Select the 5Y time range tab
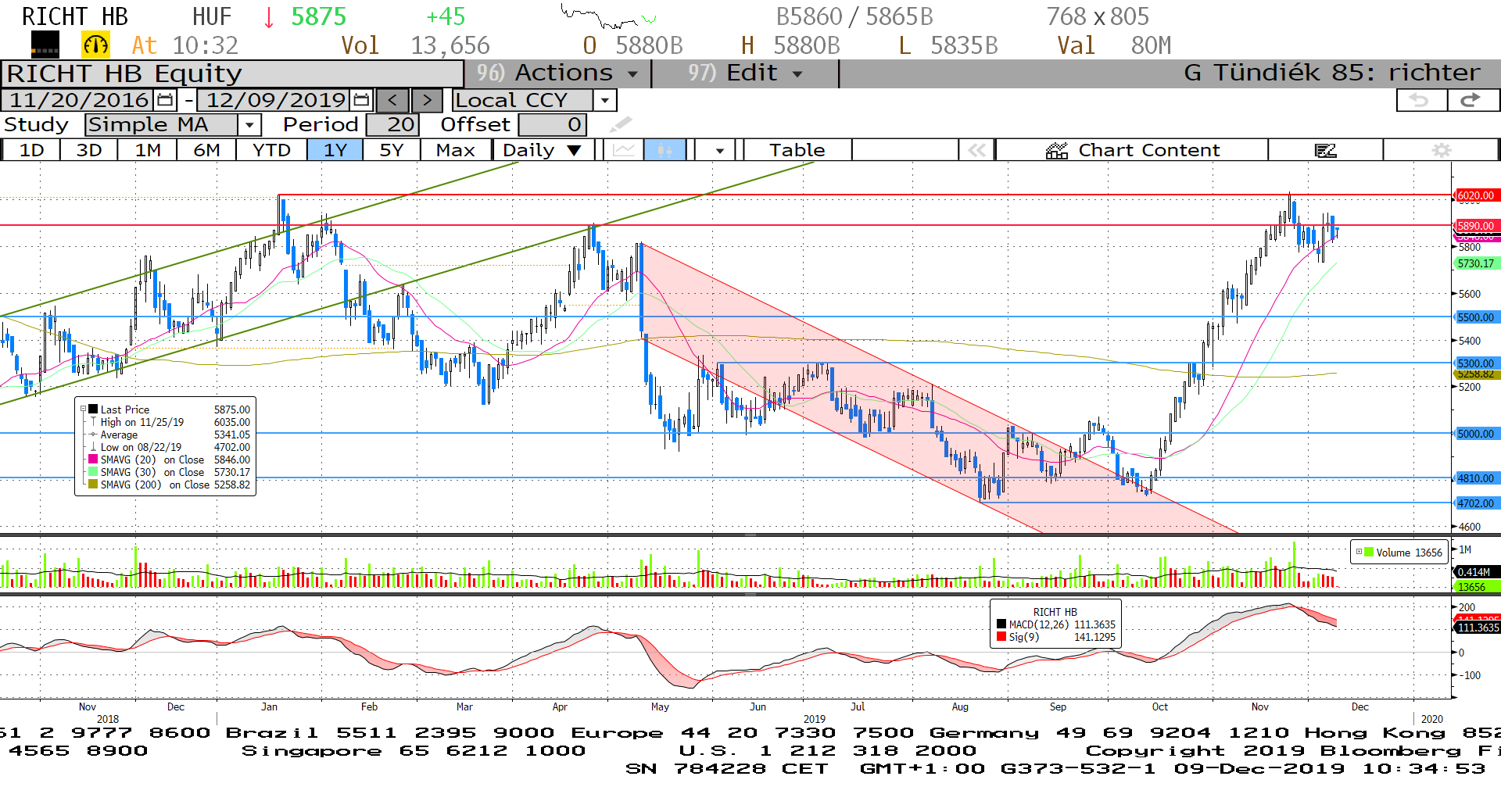1501x812 pixels. (392, 150)
